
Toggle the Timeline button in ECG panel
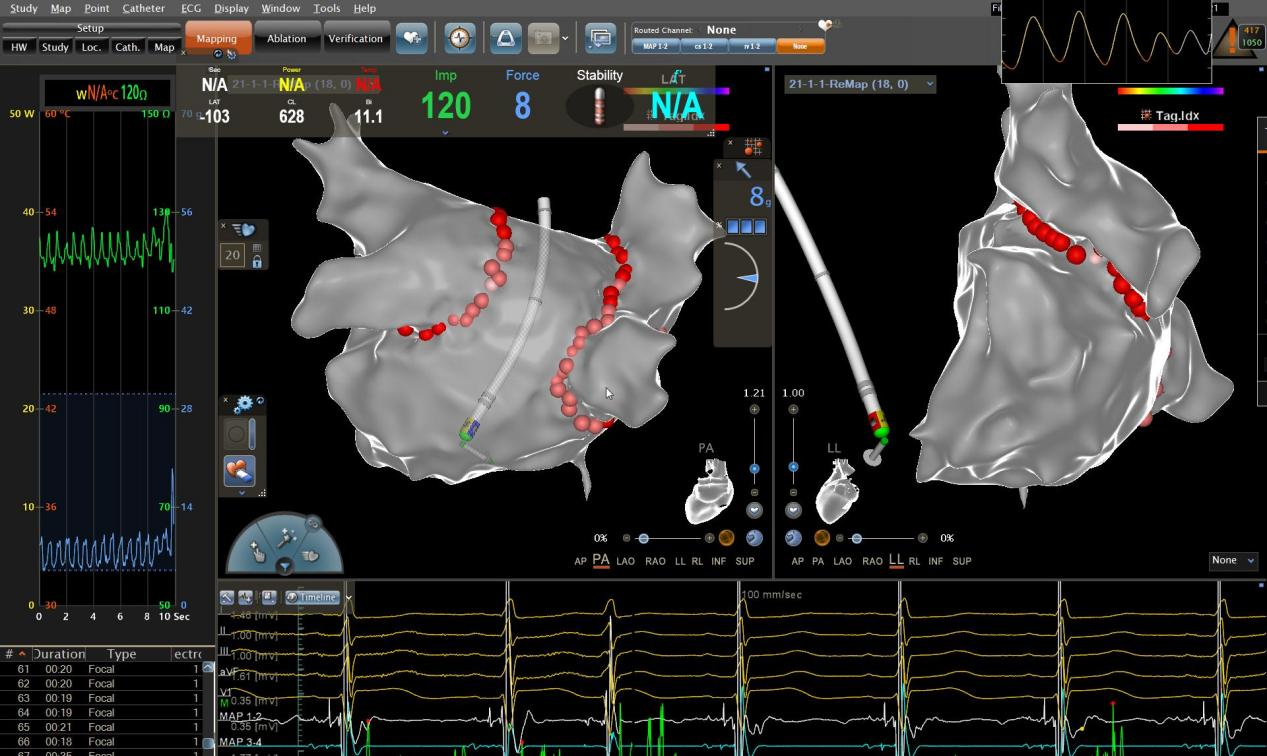click(312, 597)
